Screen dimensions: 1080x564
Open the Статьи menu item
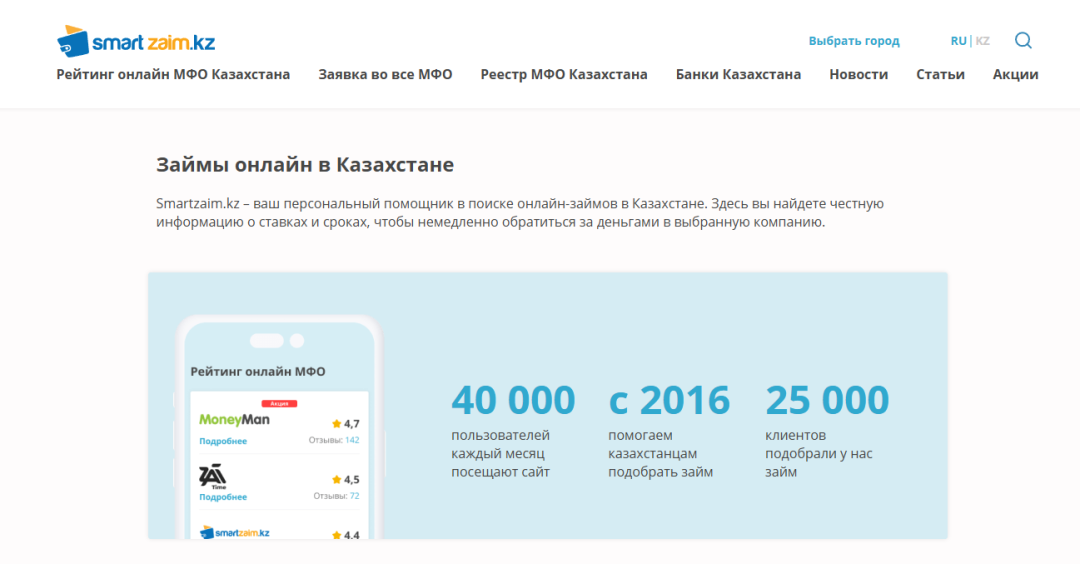click(x=940, y=74)
